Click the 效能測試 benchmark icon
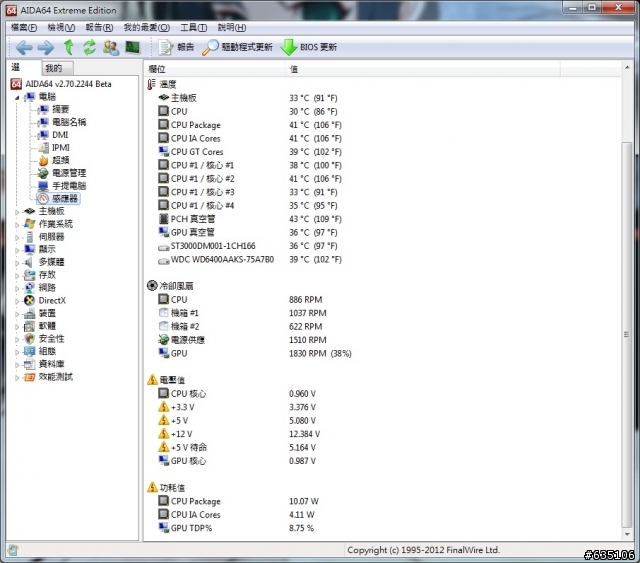640x563 pixels. click(29, 377)
